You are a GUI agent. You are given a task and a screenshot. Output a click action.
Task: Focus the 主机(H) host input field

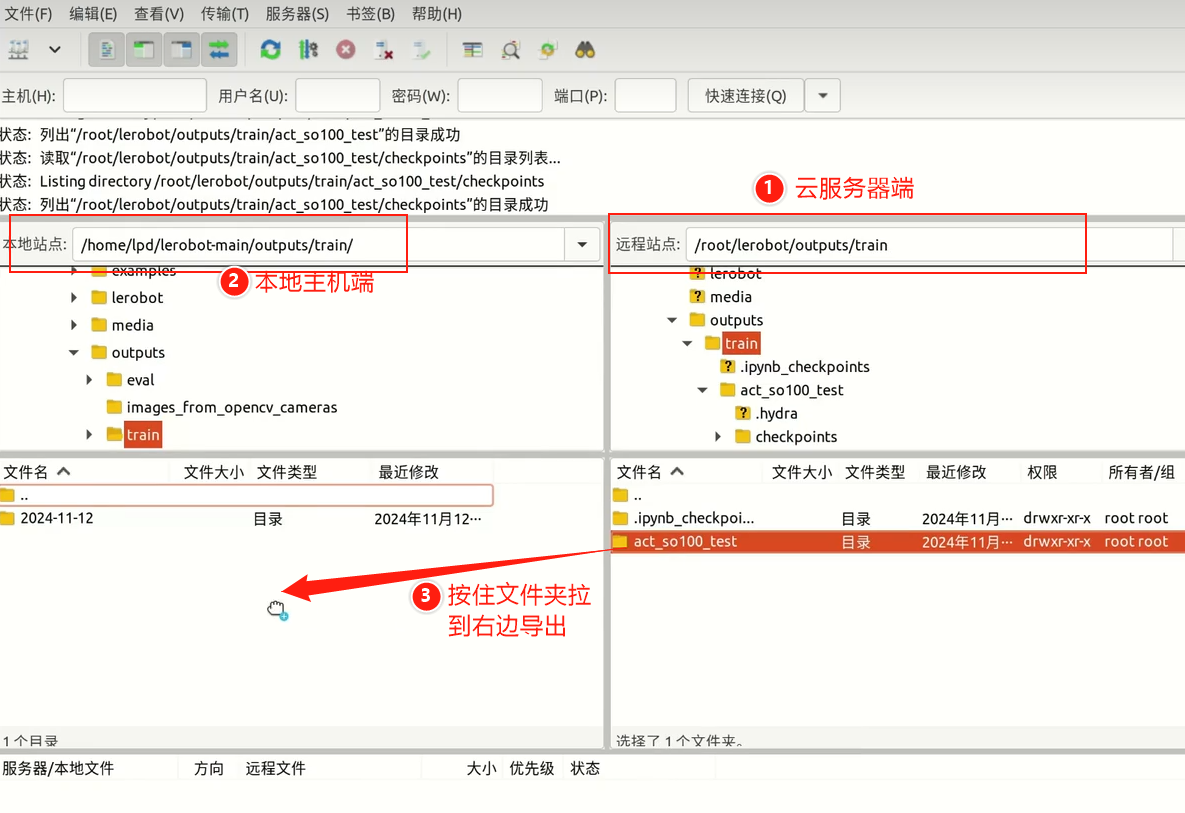(135, 95)
